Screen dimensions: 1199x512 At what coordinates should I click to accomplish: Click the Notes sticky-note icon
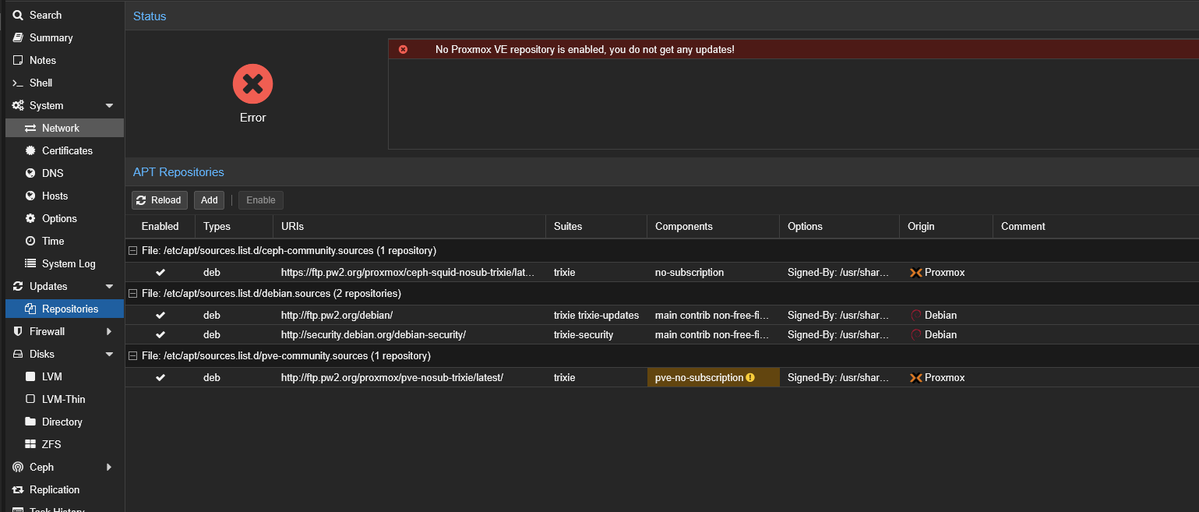coord(18,60)
